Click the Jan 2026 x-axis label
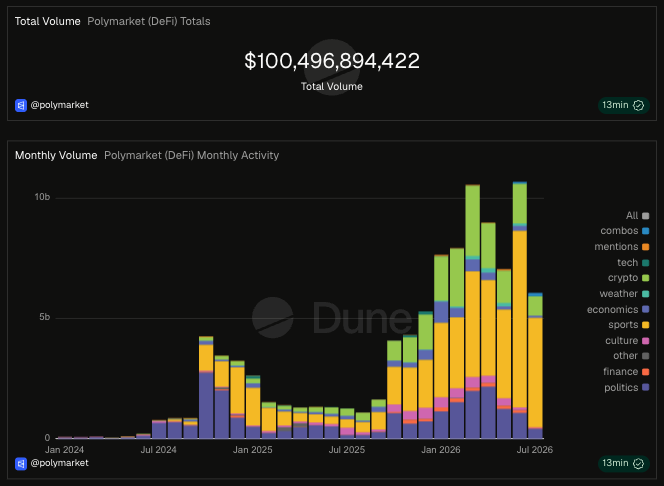 441,450
